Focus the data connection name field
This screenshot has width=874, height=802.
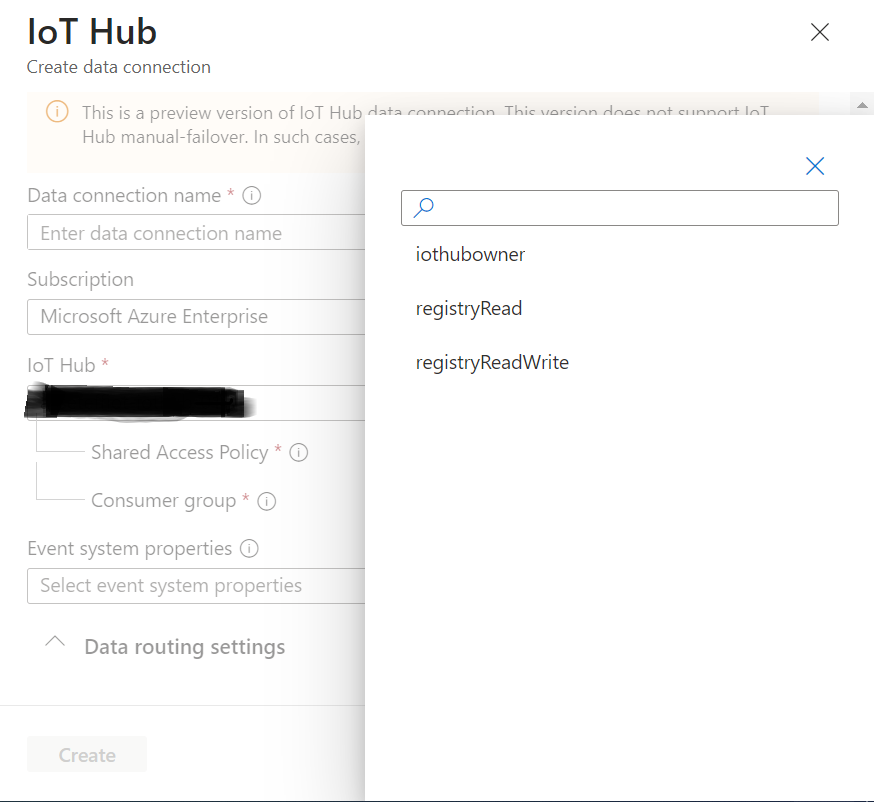click(196, 232)
